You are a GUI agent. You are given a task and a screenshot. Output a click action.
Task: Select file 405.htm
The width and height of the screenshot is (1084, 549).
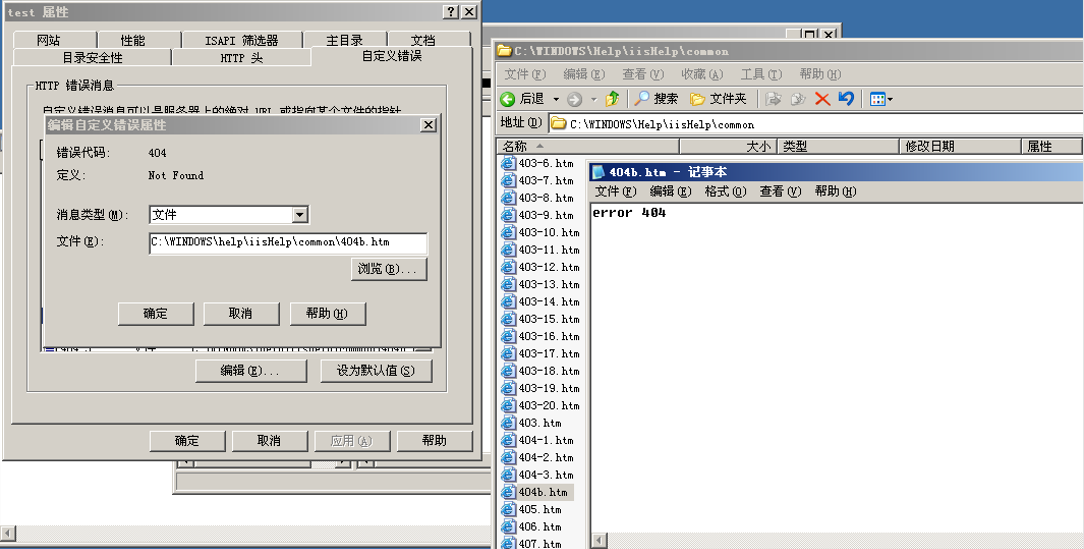(x=532, y=509)
